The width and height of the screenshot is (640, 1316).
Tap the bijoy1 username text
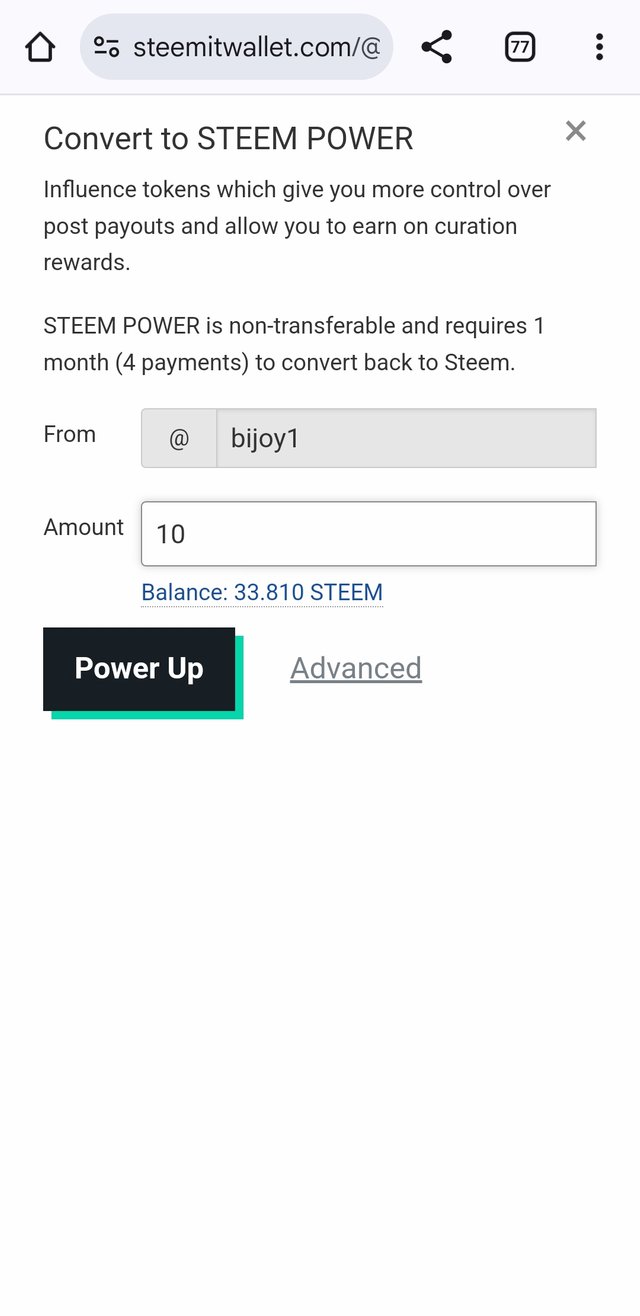coord(266,437)
